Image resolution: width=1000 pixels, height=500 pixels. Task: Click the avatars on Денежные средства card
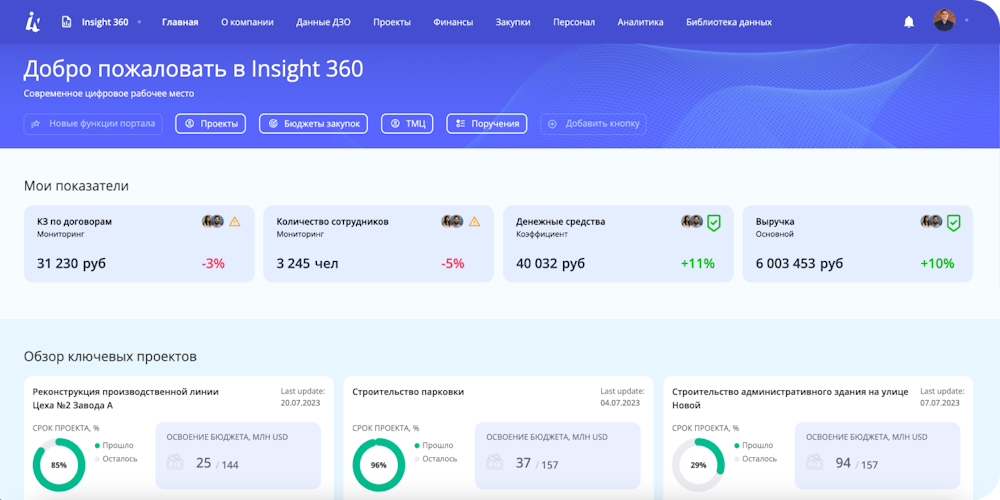point(692,221)
